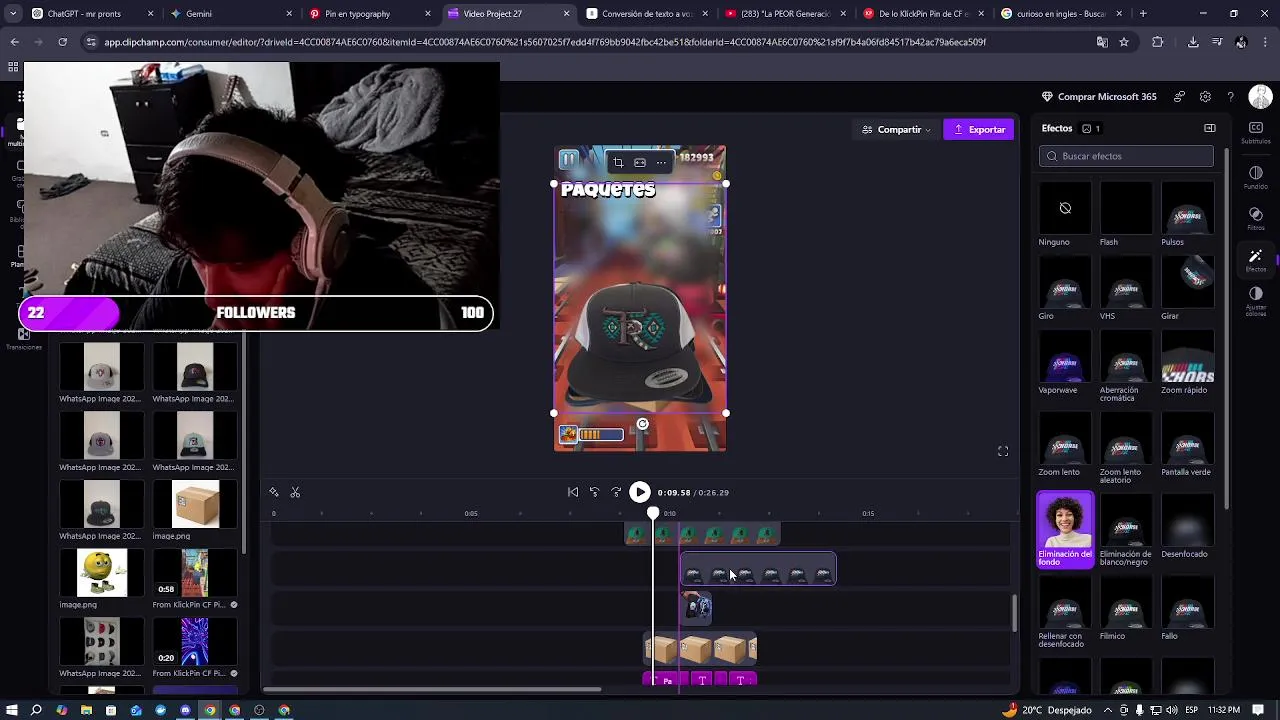Click the crop icon on the floating toolbar

point(618,162)
